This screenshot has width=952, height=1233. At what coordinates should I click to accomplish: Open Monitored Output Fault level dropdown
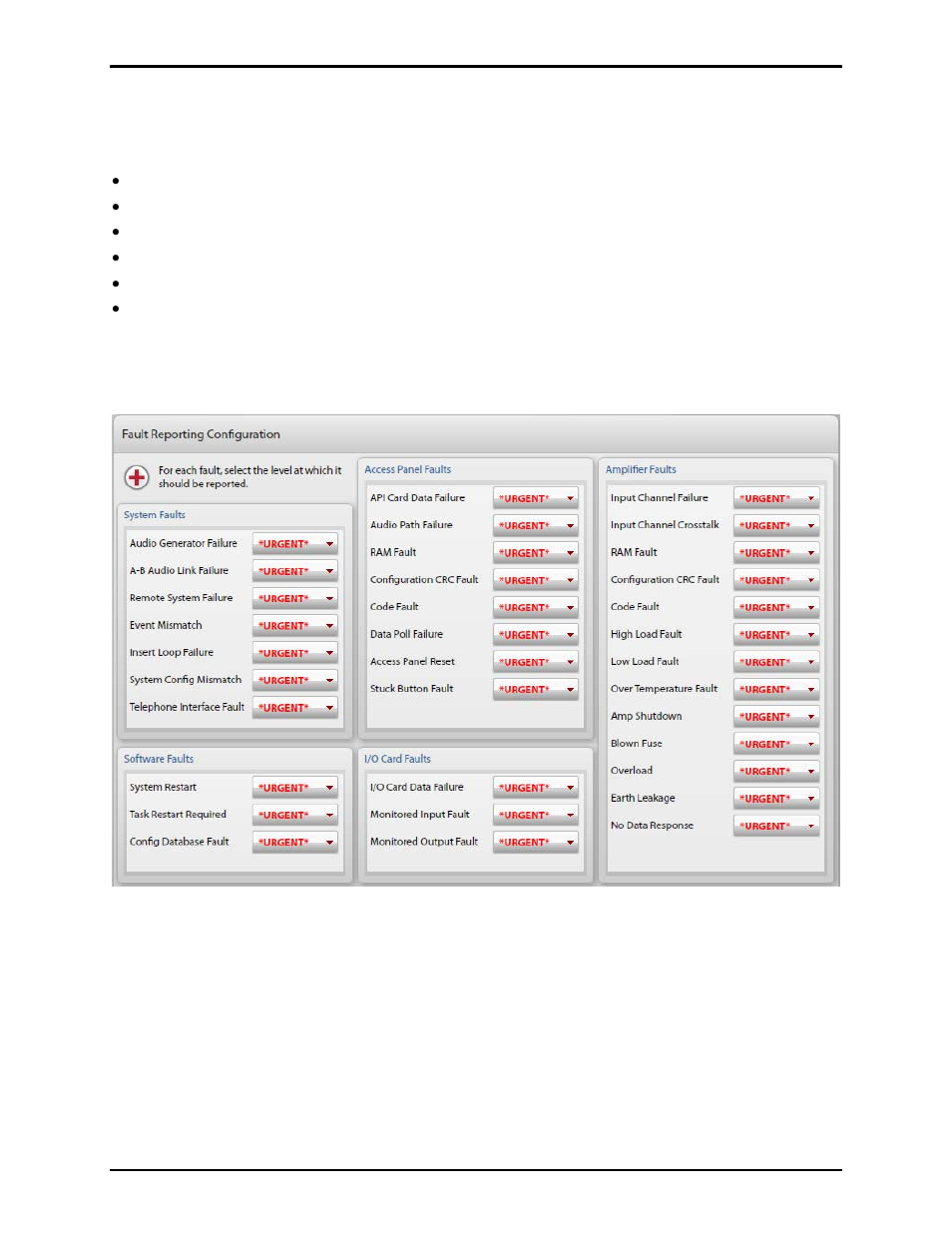pos(536,842)
